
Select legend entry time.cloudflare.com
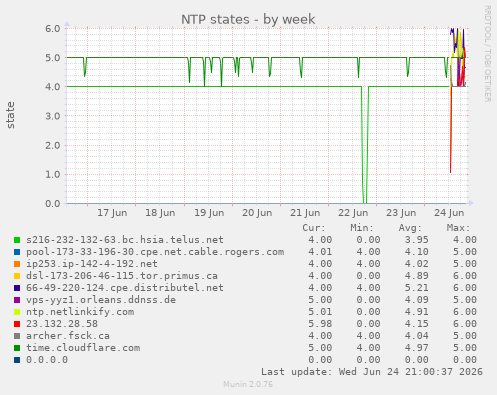tap(83, 348)
